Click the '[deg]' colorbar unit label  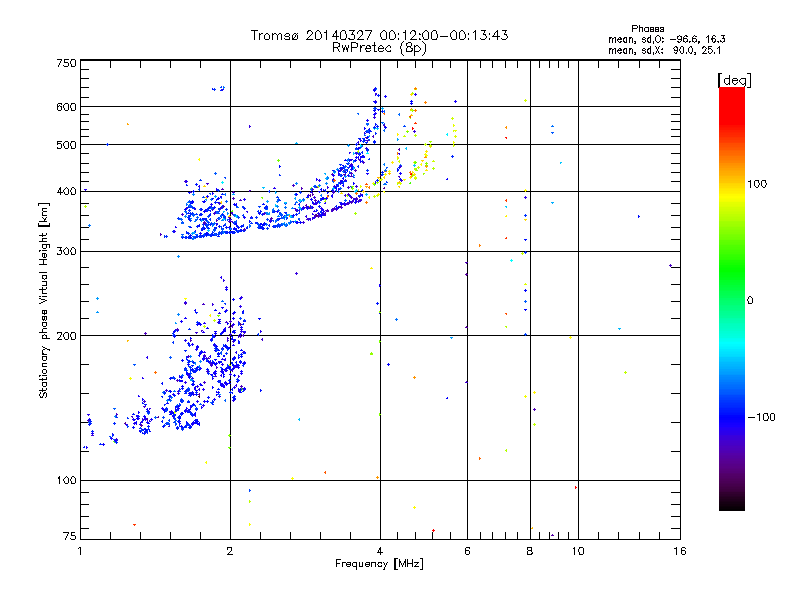[x=734, y=80]
